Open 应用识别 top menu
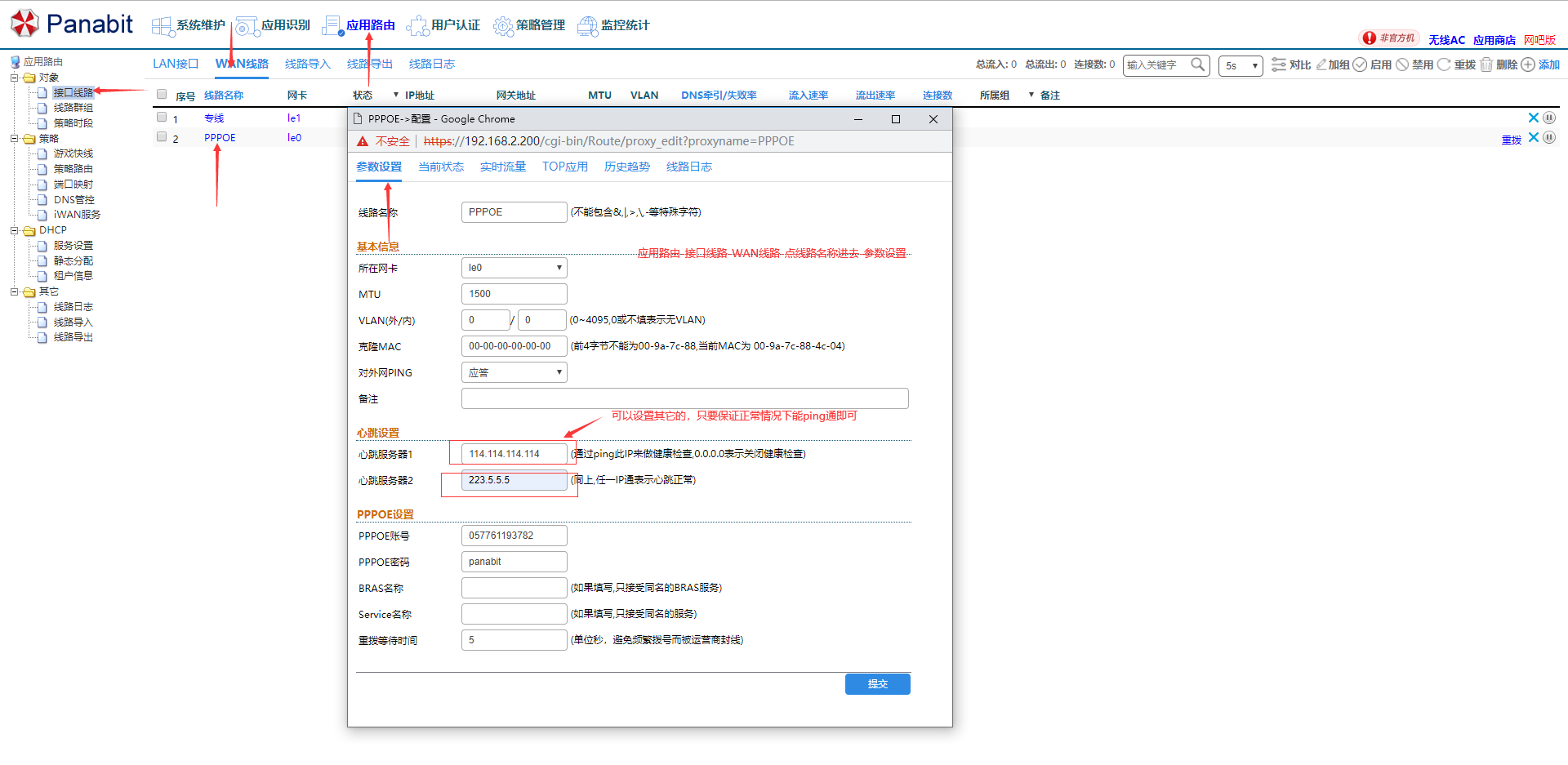1568x765 pixels. click(x=274, y=25)
